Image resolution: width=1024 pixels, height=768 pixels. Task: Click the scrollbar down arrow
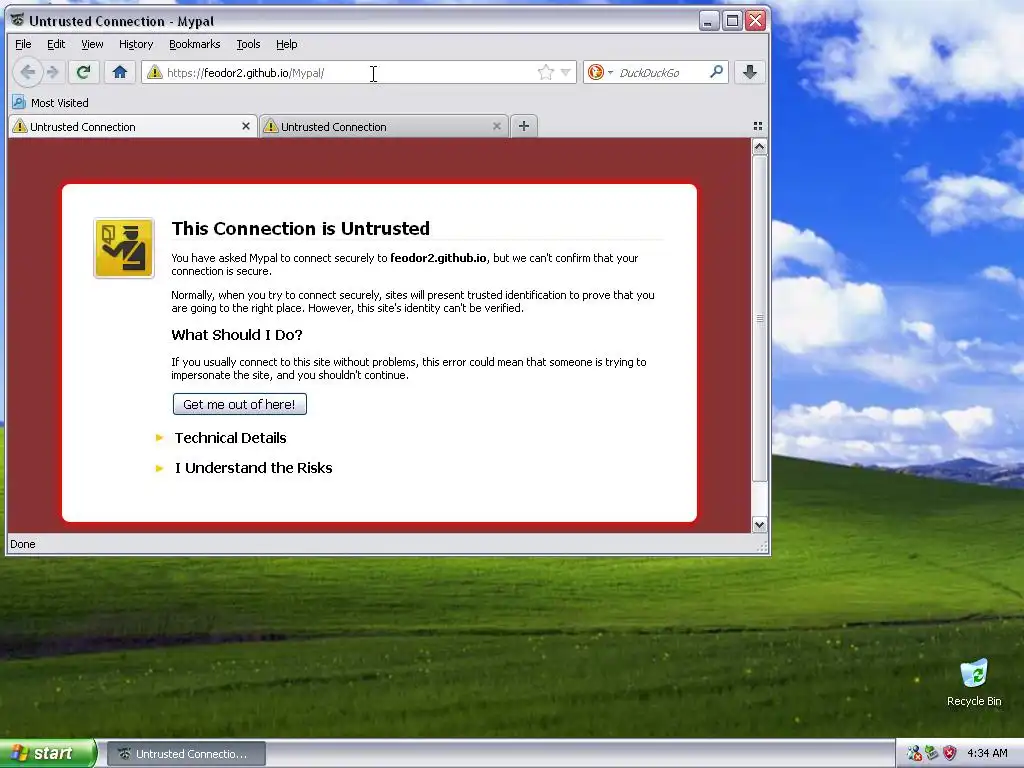(759, 524)
